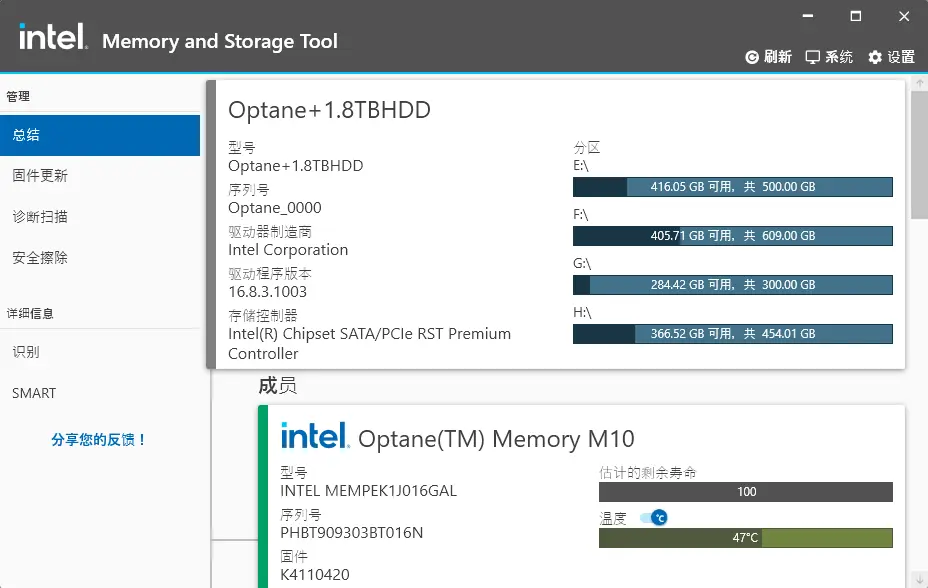The height and width of the screenshot is (588, 928).
Task: Click the Intel logo in header
Action: (54, 40)
